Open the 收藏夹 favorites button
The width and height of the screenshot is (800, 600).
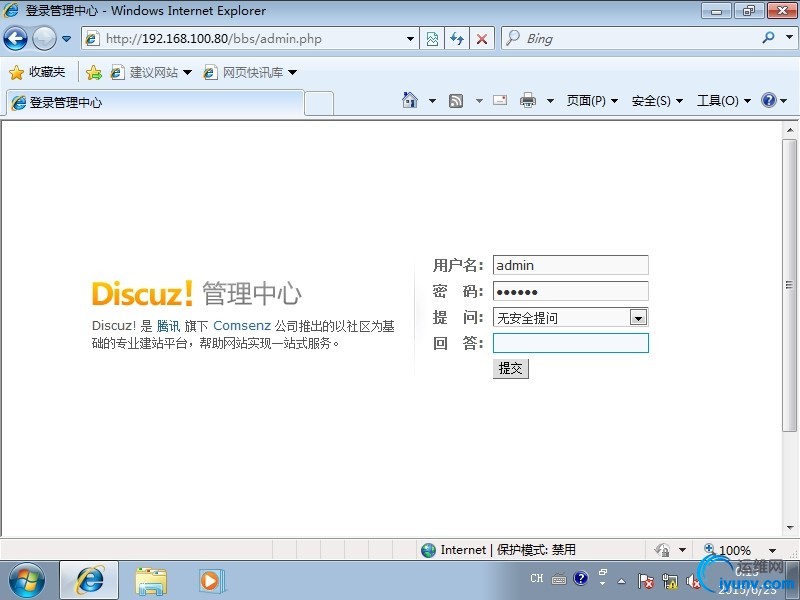point(37,72)
